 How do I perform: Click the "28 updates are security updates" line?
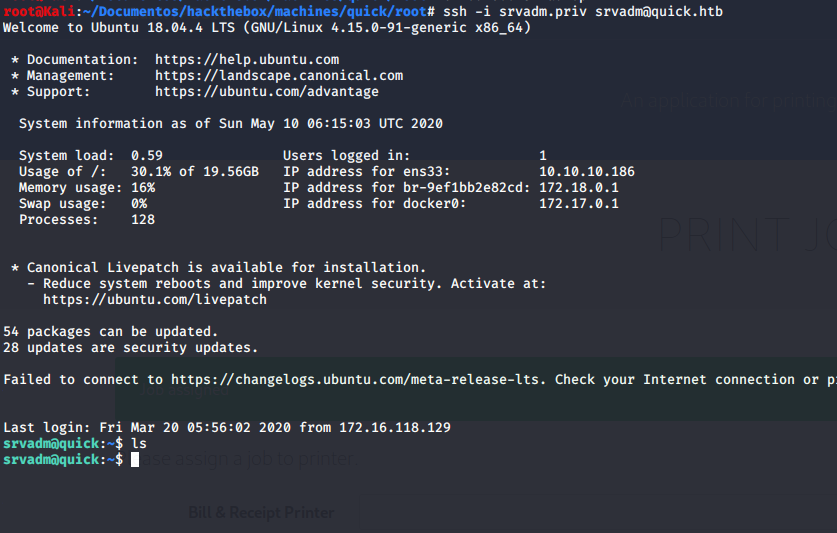tap(131, 348)
